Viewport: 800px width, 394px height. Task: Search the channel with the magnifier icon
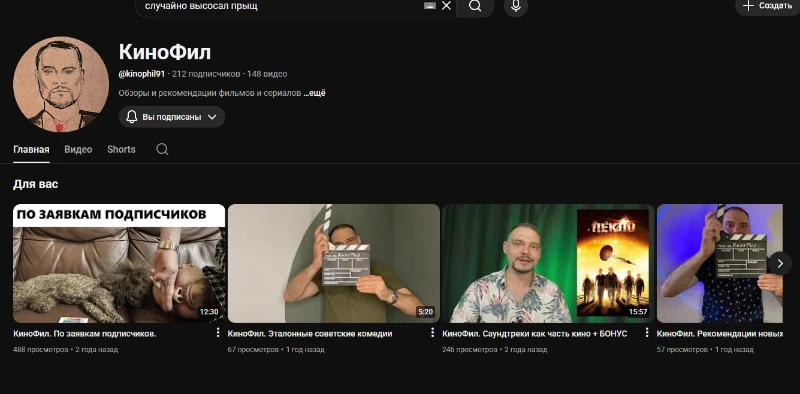click(x=162, y=150)
